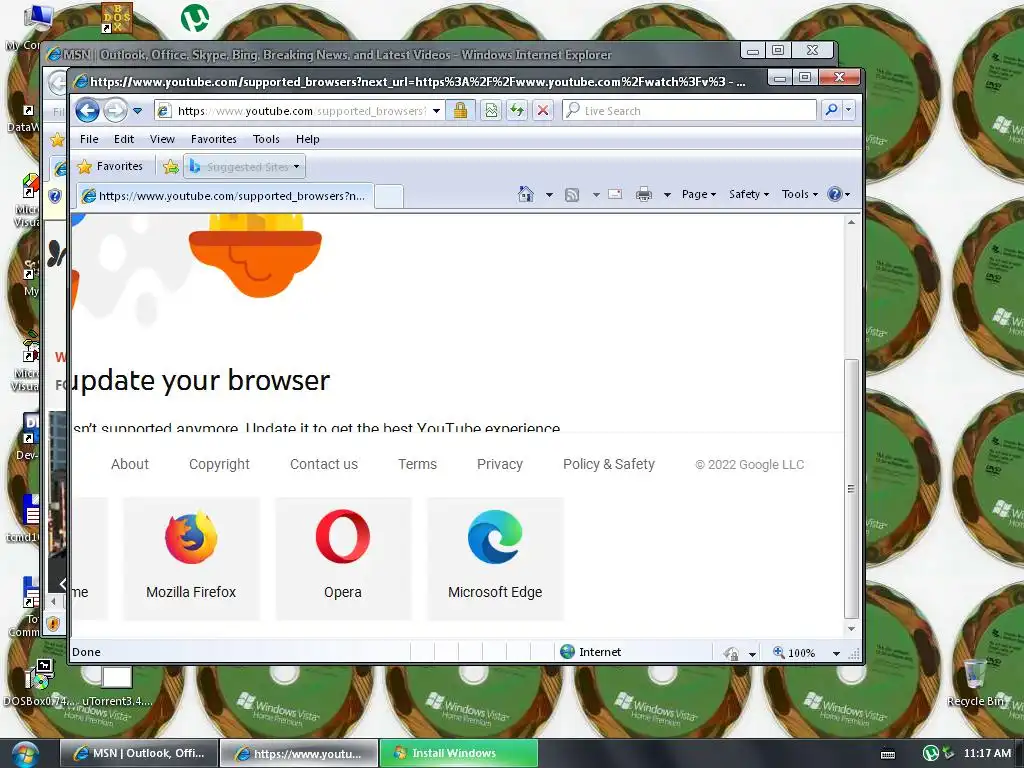Viewport: 1024px width, 768px height.
Task: Open the Page command bar menu
Action: click(699, 194)
